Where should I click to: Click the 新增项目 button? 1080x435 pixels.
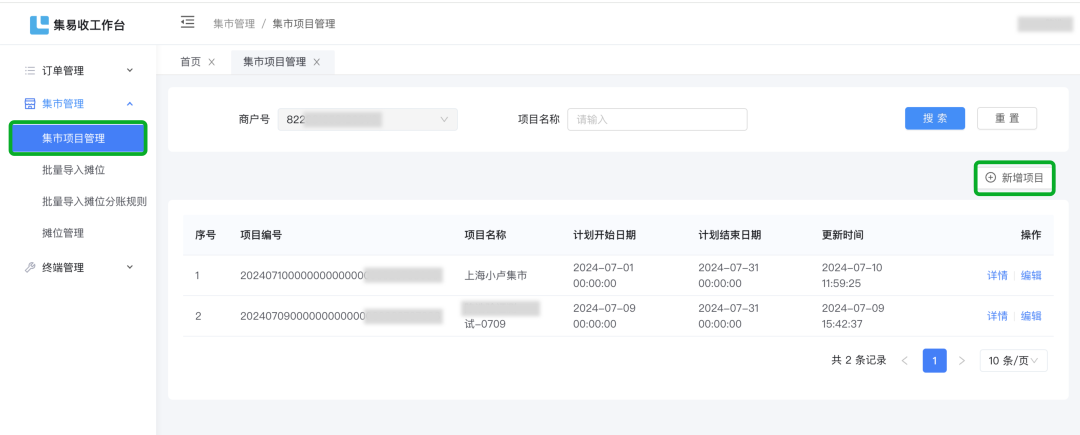pos(1015,178)
